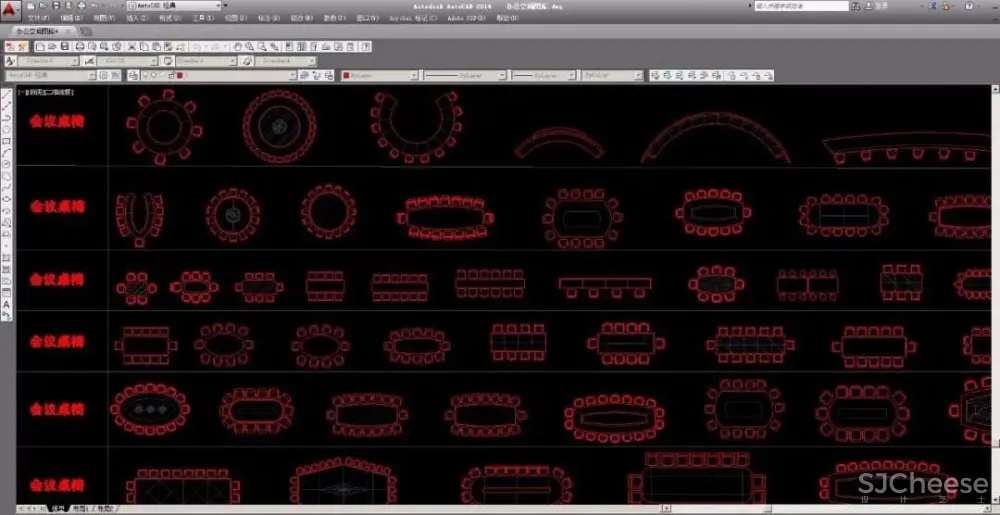Open the Help question mark icon
The height and width of the screenshot is (515, 1000).
coord(367,47)
